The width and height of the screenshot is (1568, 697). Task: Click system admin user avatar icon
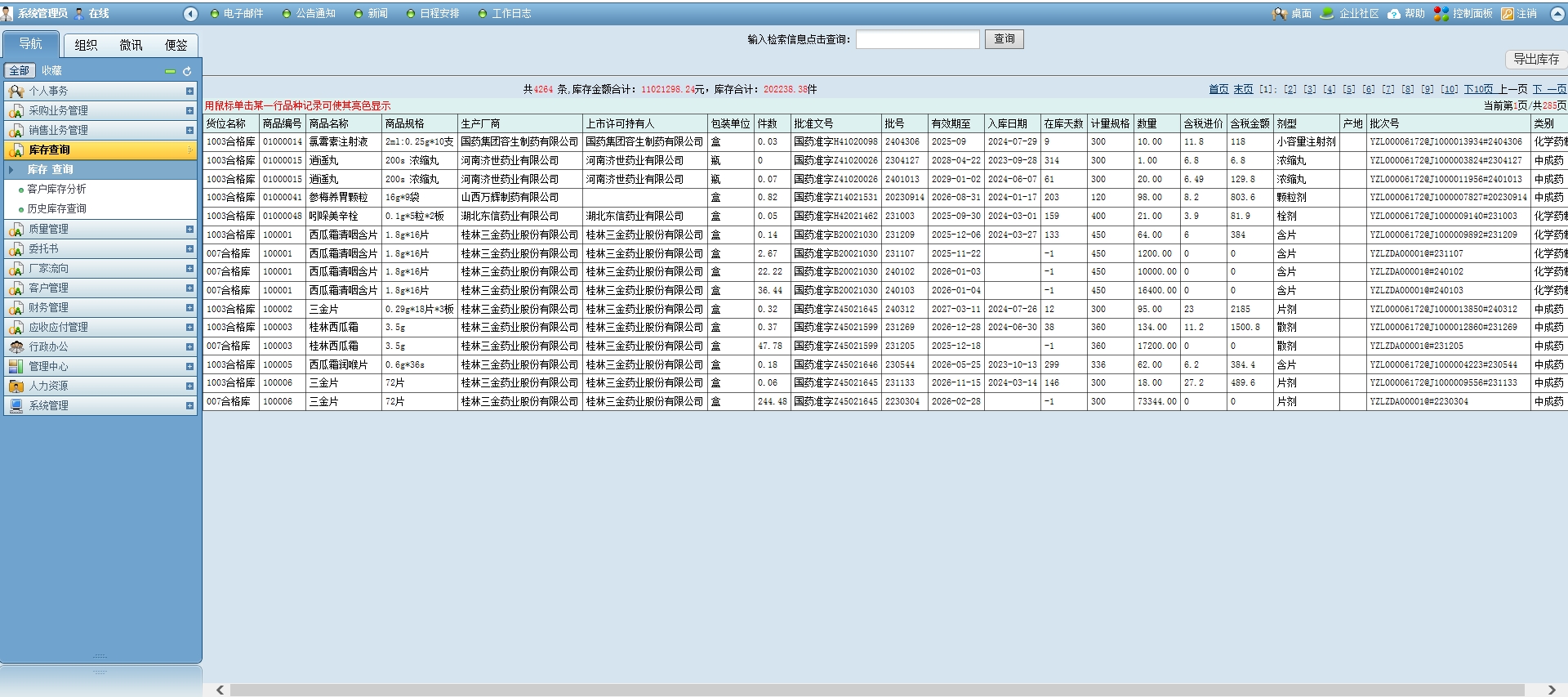coord(7,13)
